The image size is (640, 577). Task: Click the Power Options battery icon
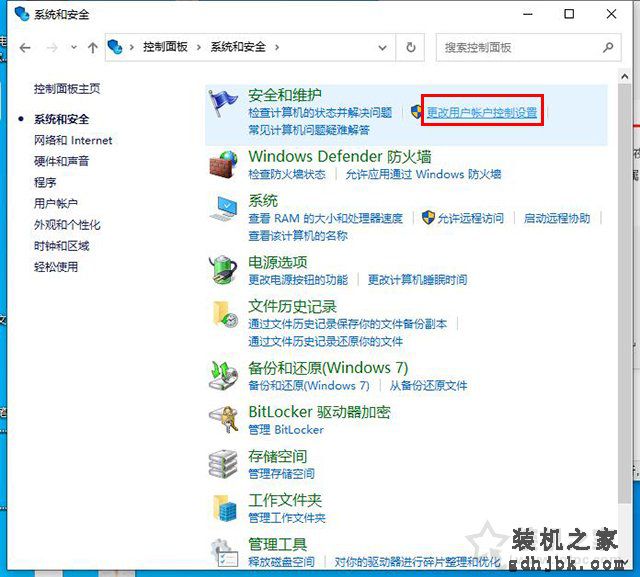click(223, 269)
